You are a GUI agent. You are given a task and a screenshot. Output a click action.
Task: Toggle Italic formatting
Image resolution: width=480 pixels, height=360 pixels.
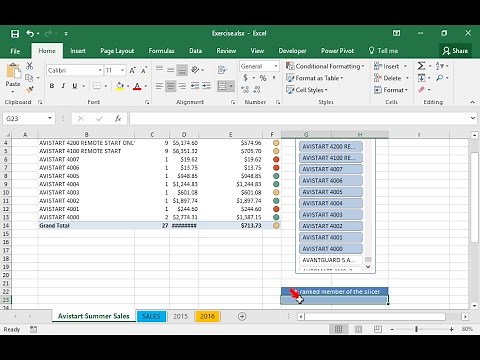coord(63,86)
